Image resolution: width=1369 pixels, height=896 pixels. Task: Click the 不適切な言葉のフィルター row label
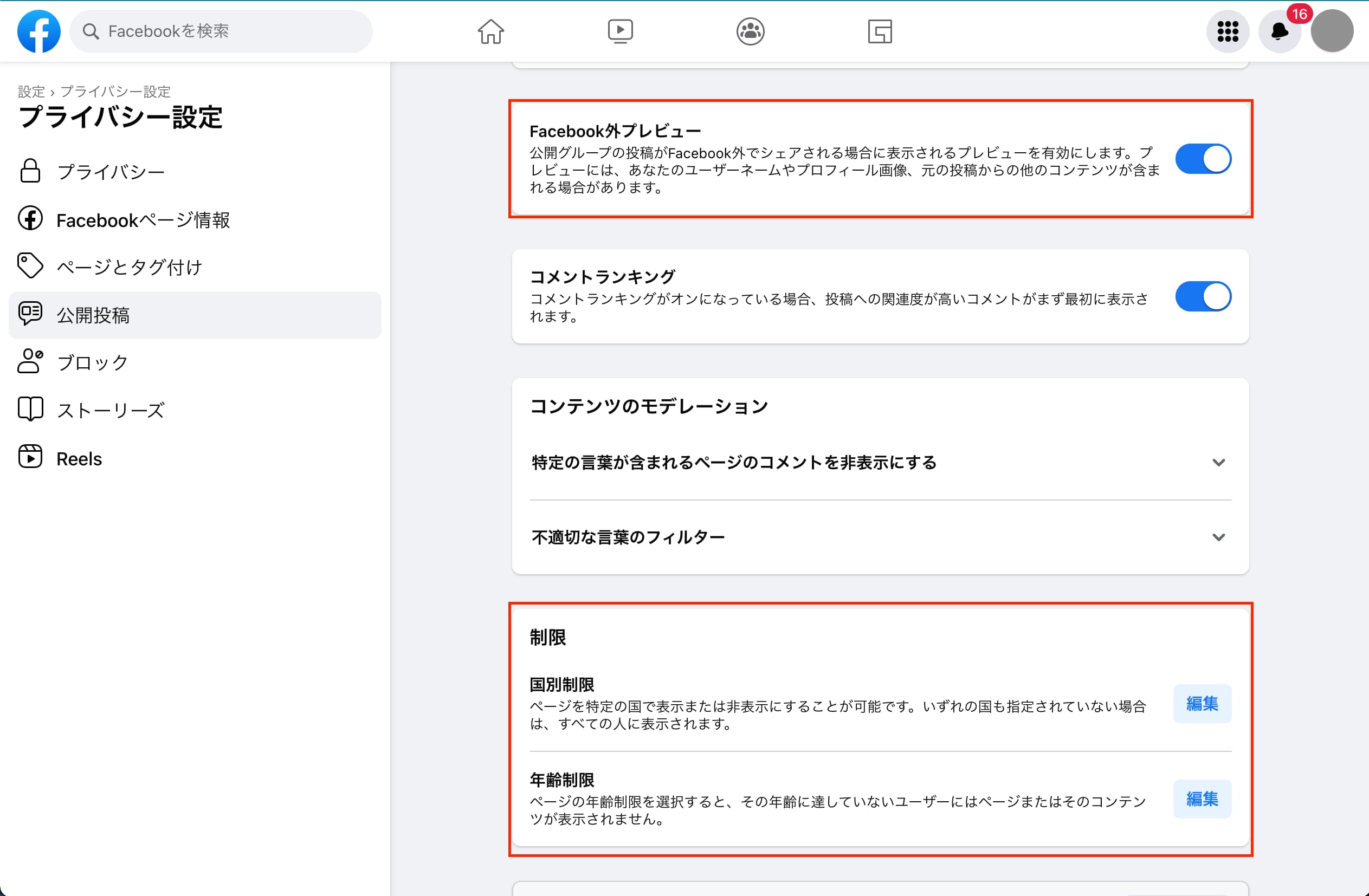[628, 537]
